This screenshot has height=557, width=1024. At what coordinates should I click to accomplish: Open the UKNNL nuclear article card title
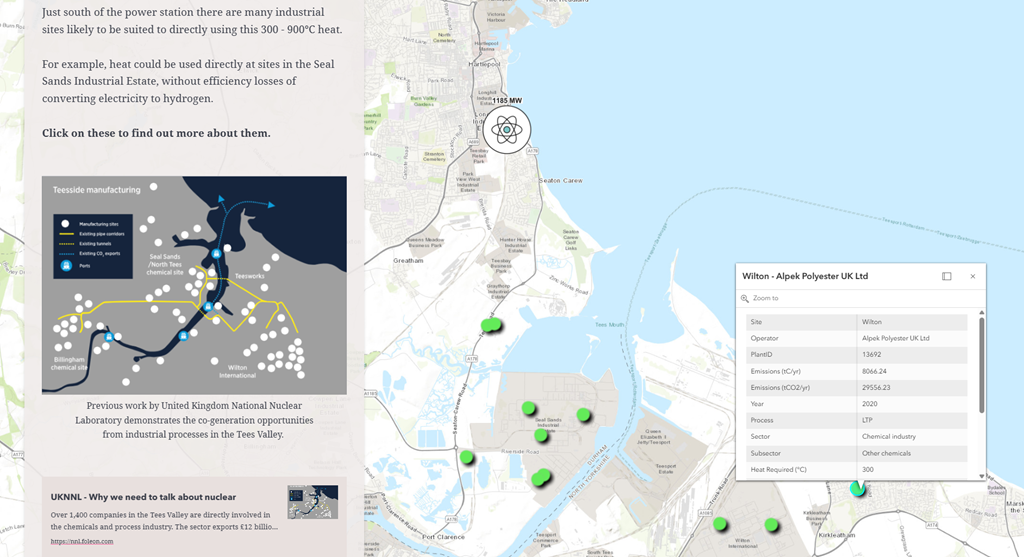pyautogui.click(x=143, y=496)
